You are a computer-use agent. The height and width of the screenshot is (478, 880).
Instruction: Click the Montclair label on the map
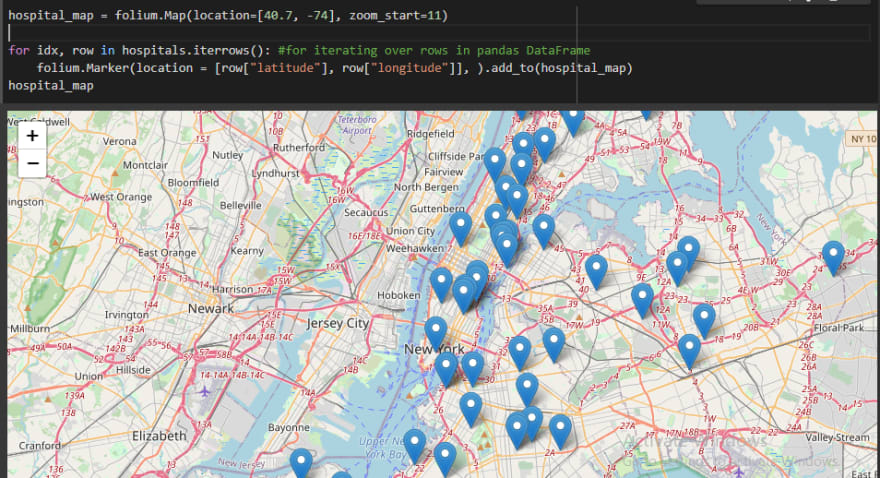[x=145, y=165]
